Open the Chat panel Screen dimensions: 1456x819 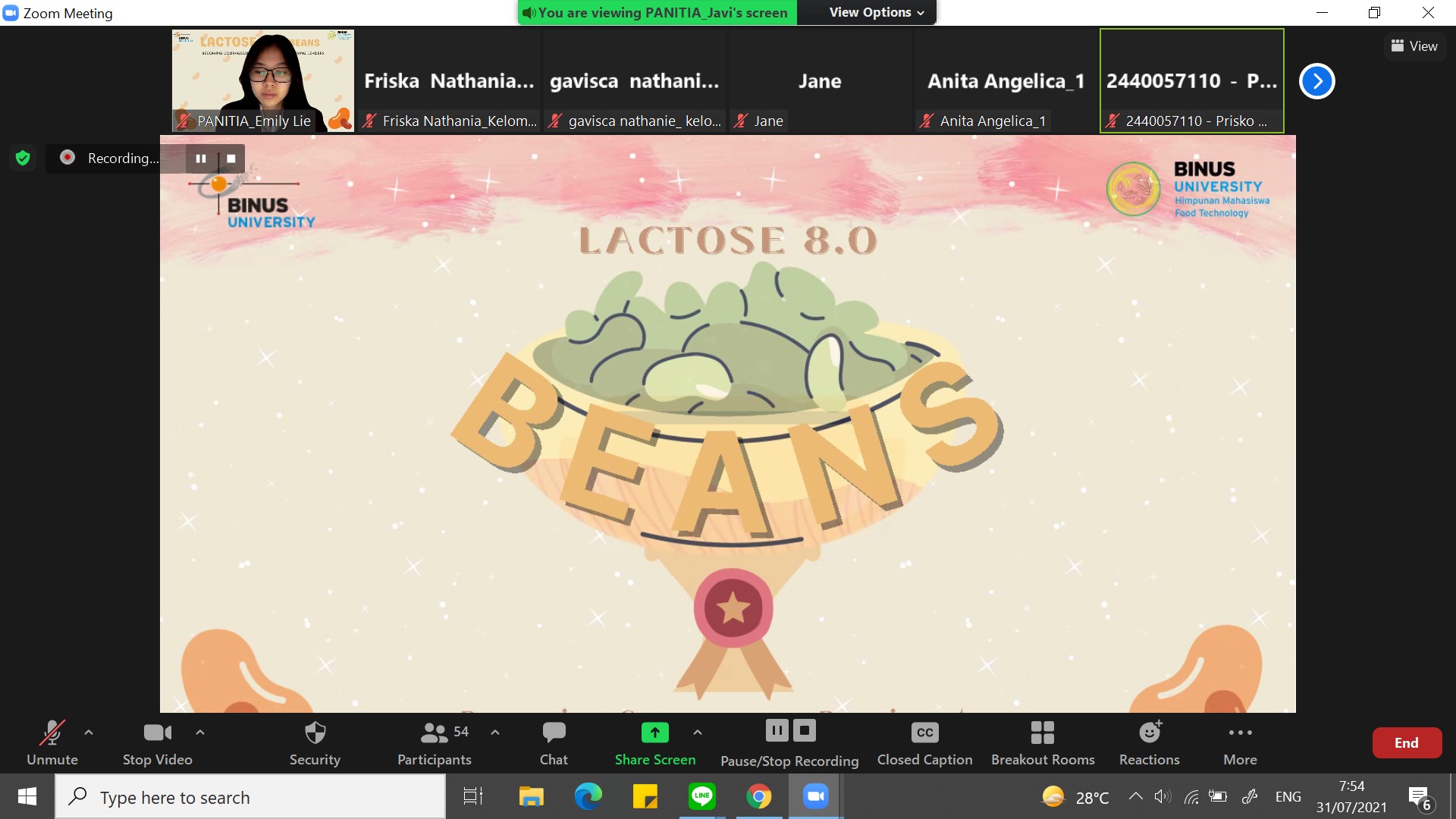click(554, 743)
